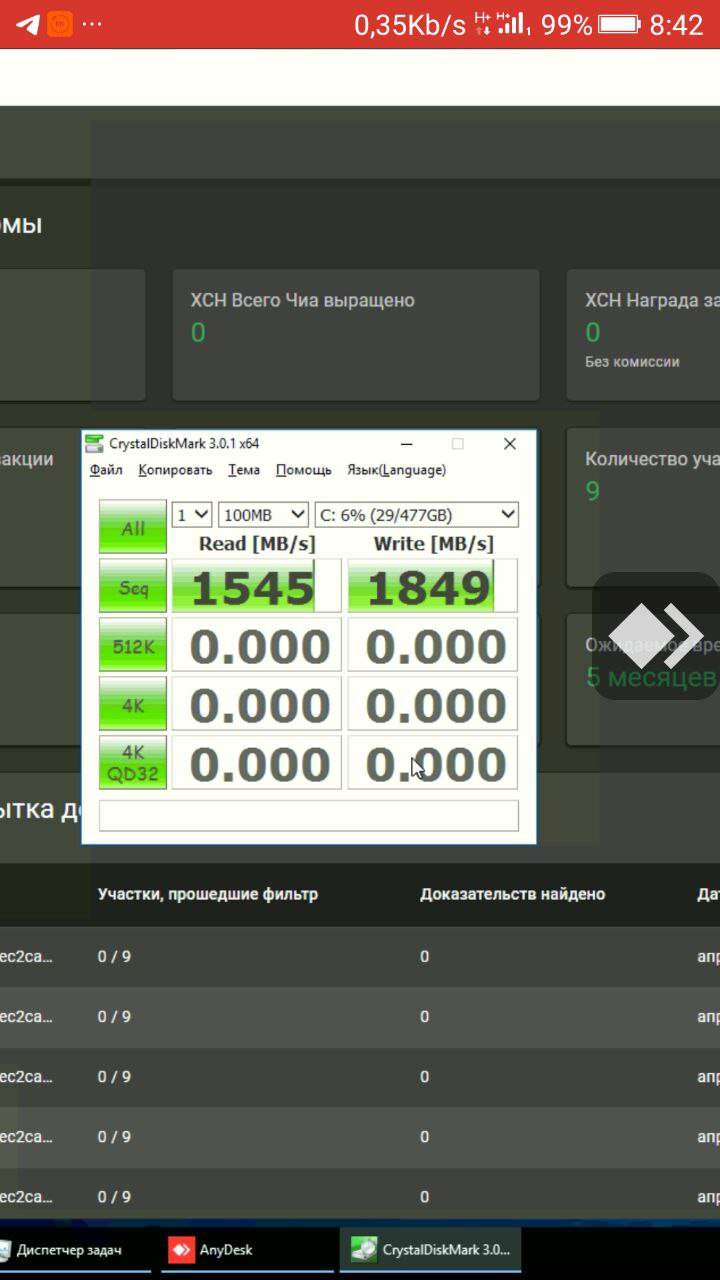Open the Язык(Language) menu
Viewport: 720px width, 1280px height.
pyautogui.click(x=396, y=470)
